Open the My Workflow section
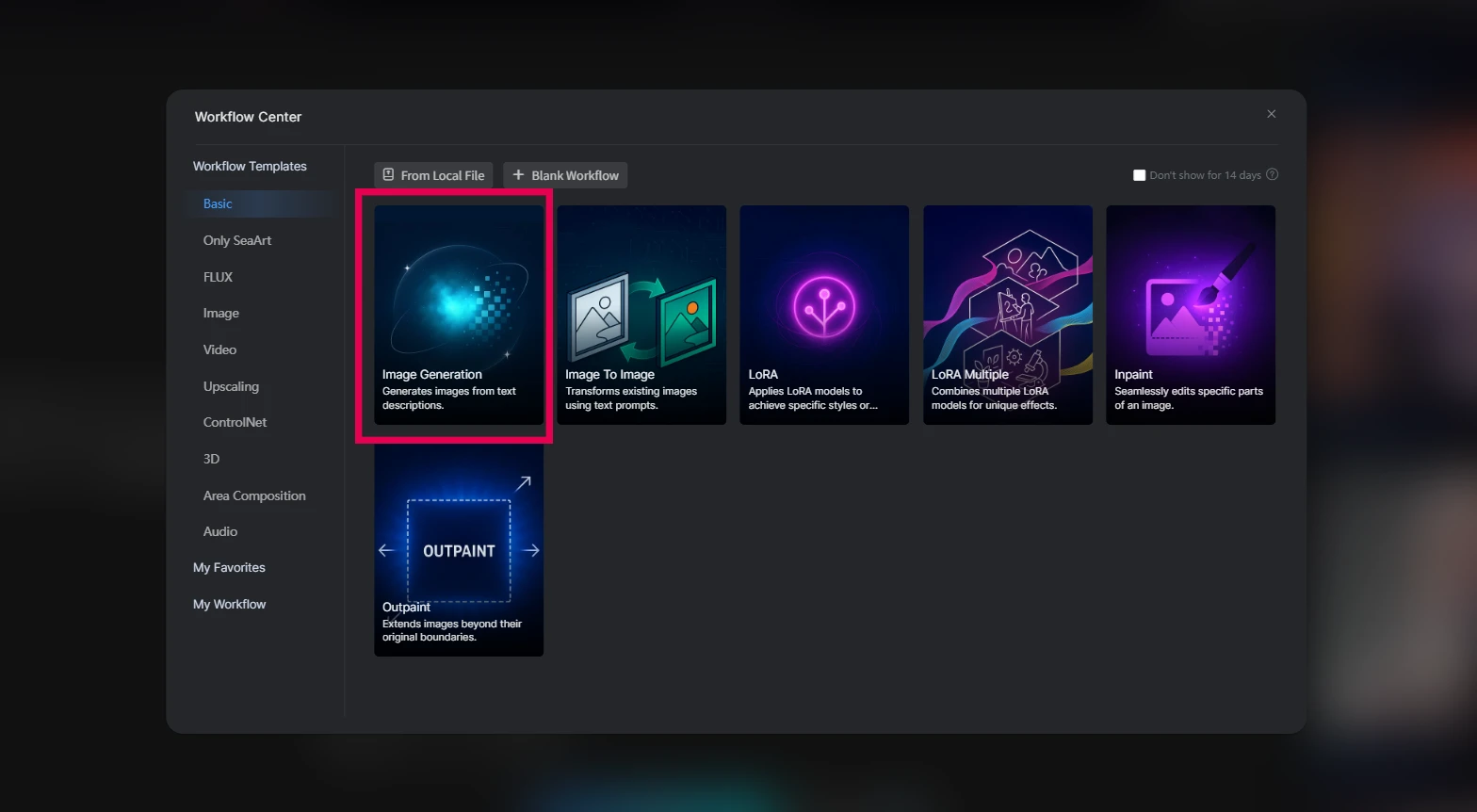The width and height of the screenshot is (1477, 812). pyautogui.click(x=229, y=604)
